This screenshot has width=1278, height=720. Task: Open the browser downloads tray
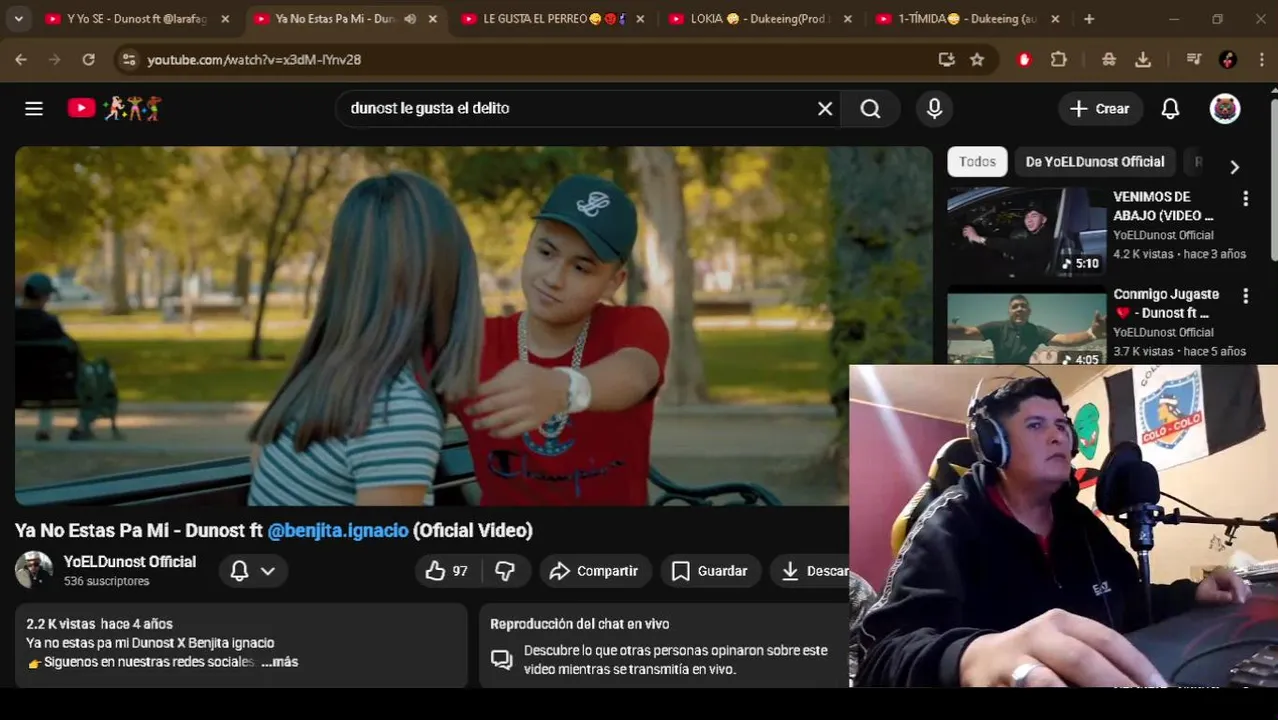1143,60
